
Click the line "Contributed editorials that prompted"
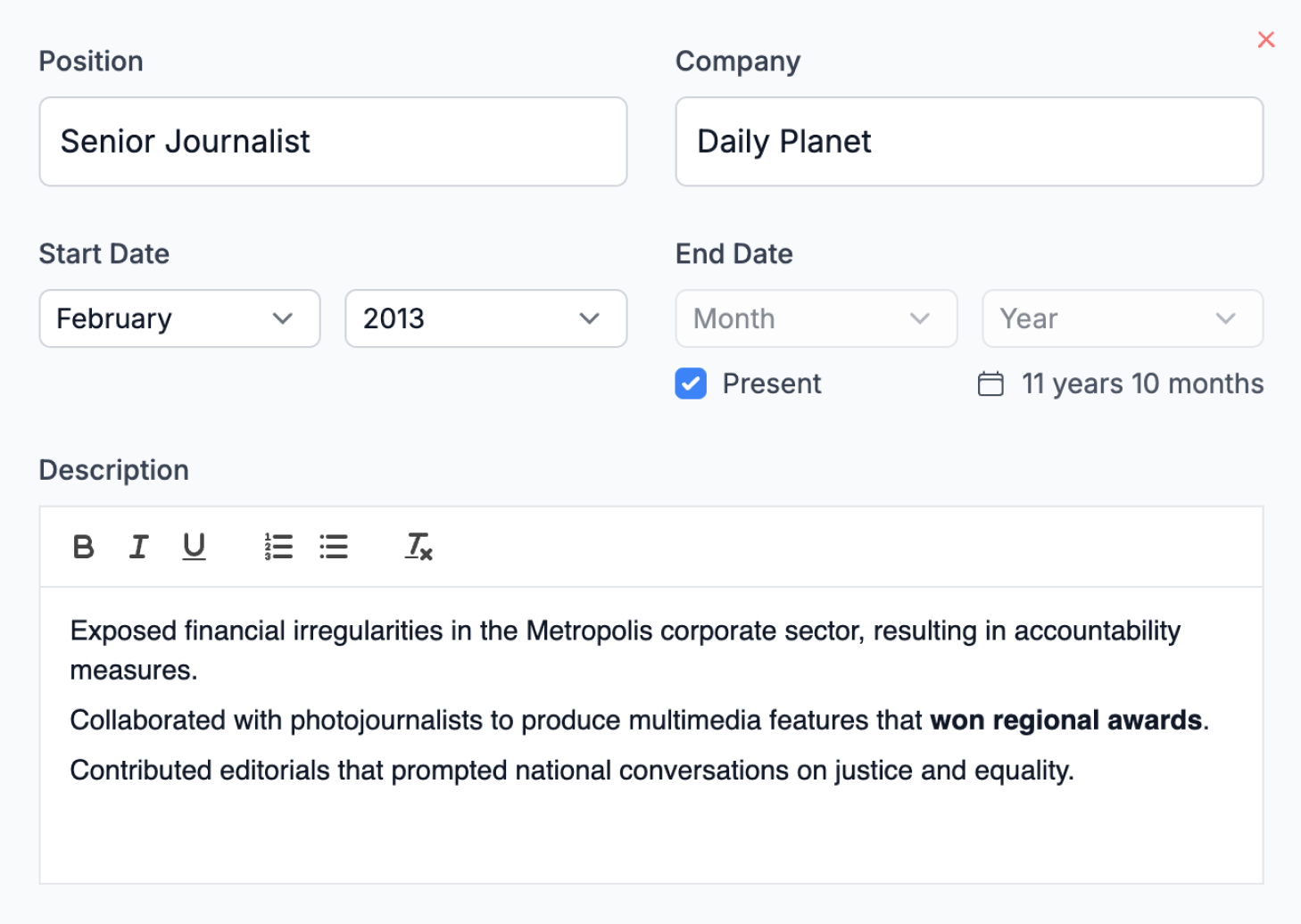point(572,770)
